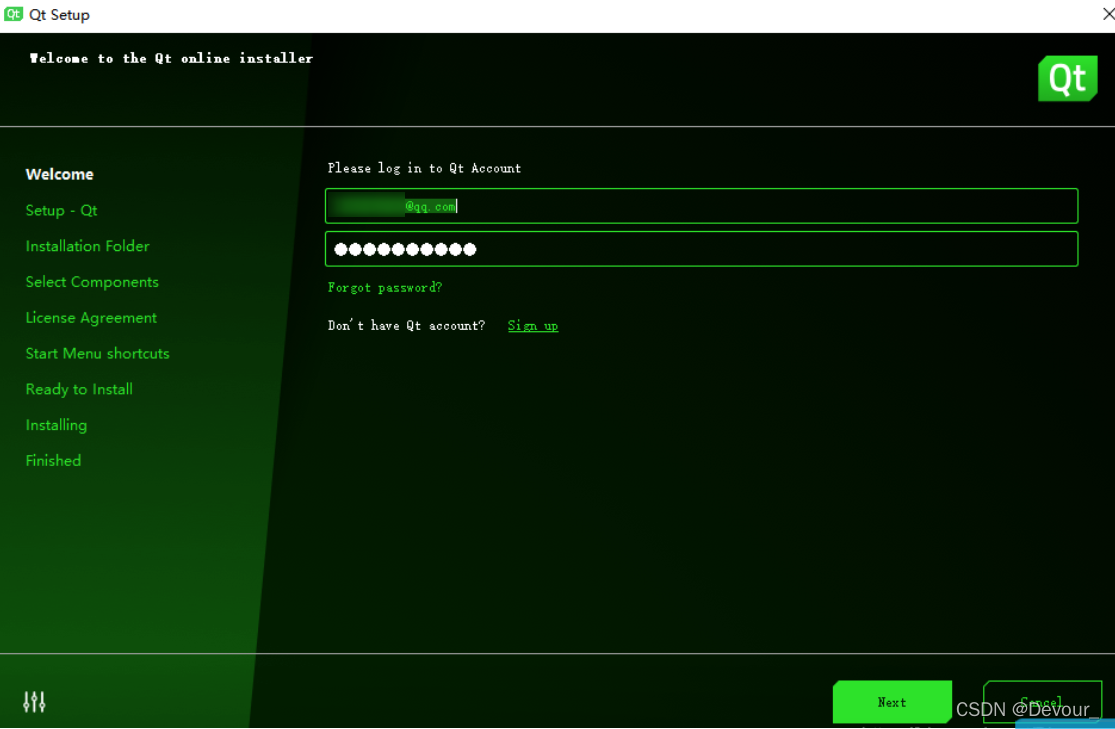The image size is (1115, 729).
Task: Abort setup with the Cancel button
Action: click(1042, 702)
